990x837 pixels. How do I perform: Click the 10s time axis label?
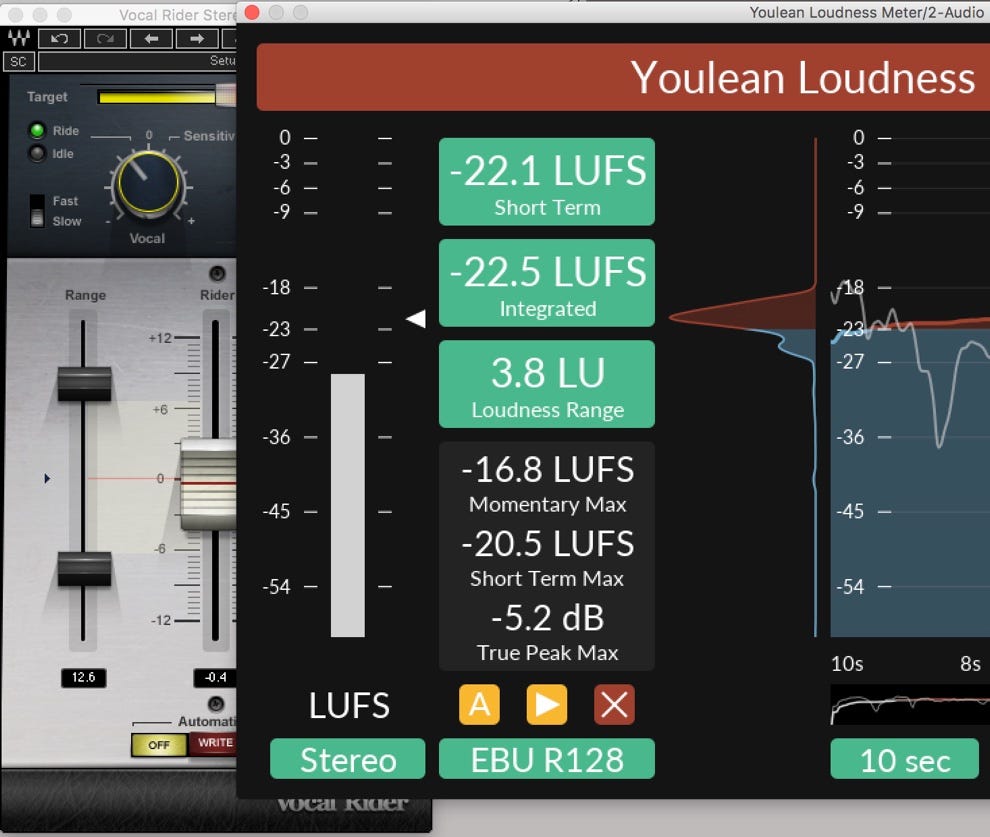coord(847,663)
